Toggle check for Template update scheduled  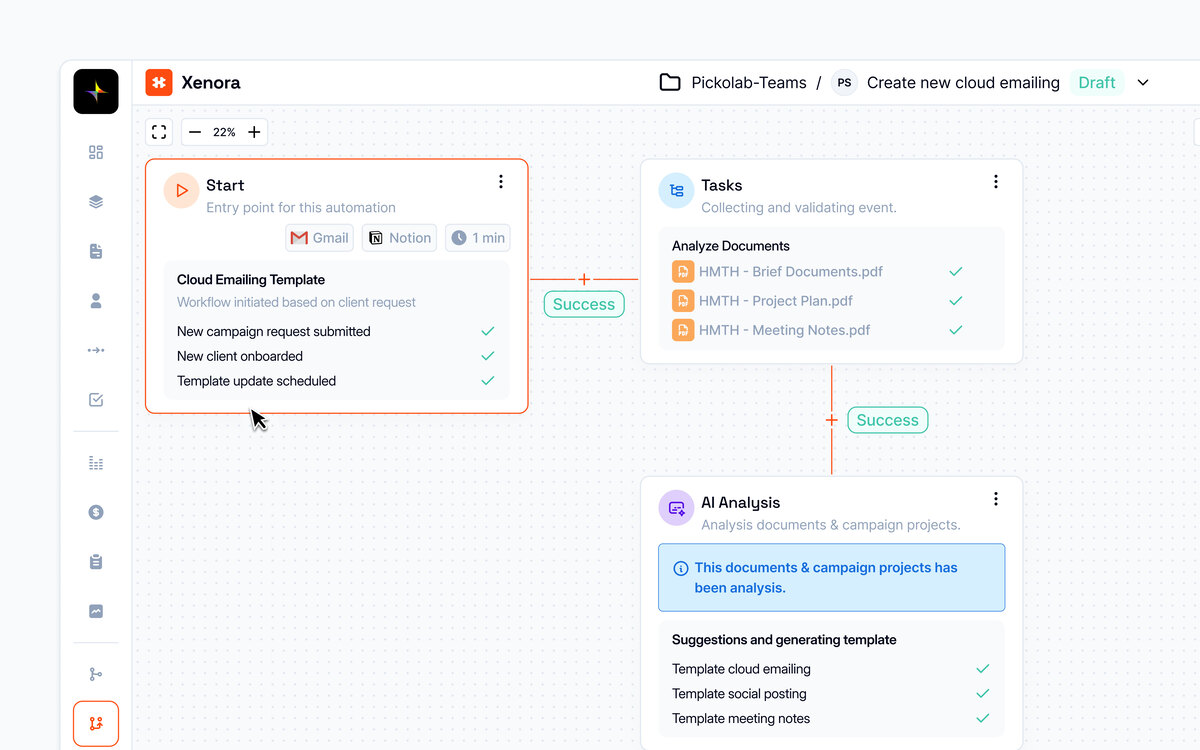[x=488, y=381]
